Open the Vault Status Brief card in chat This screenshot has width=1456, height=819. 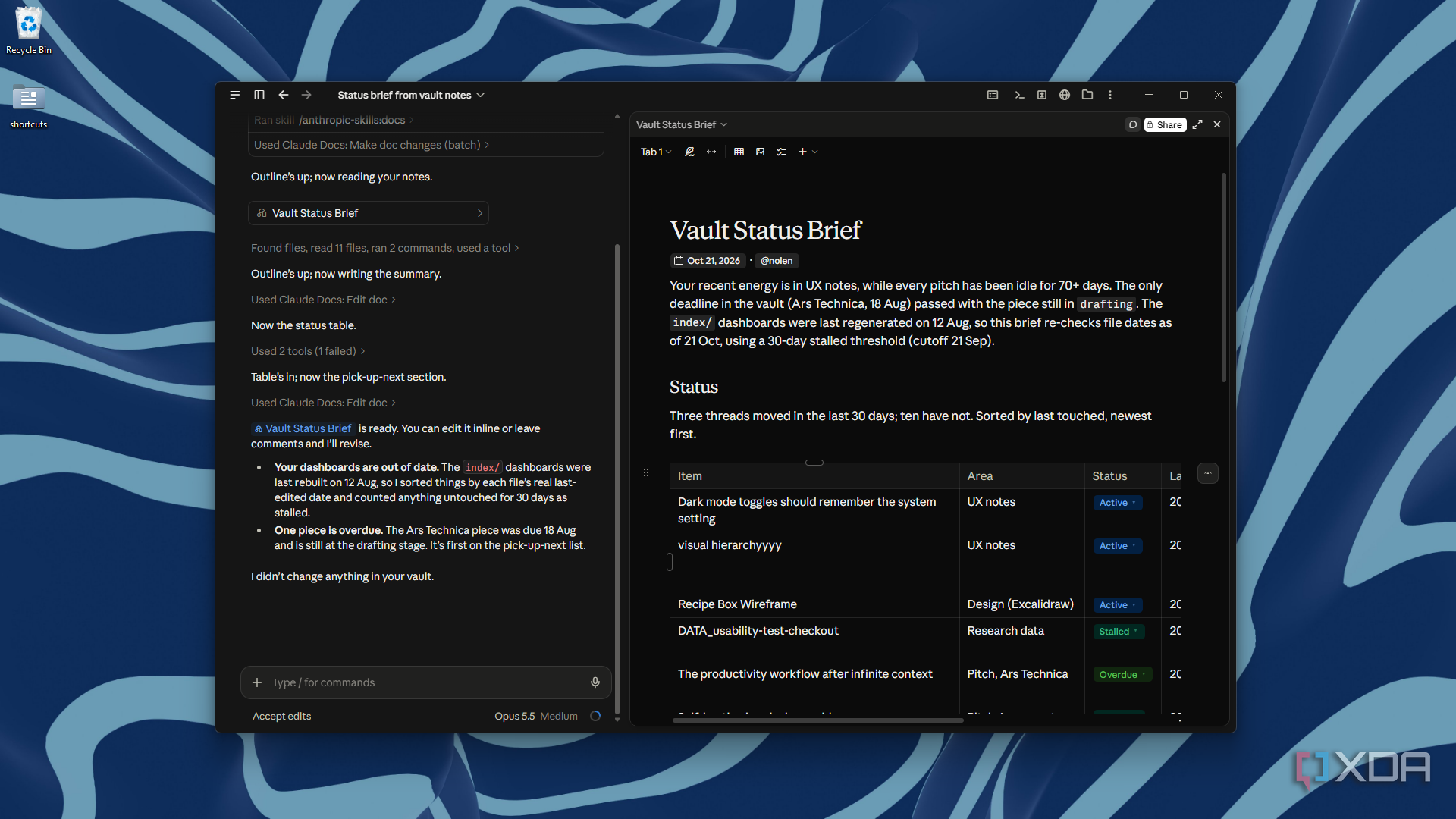[369, 213]
